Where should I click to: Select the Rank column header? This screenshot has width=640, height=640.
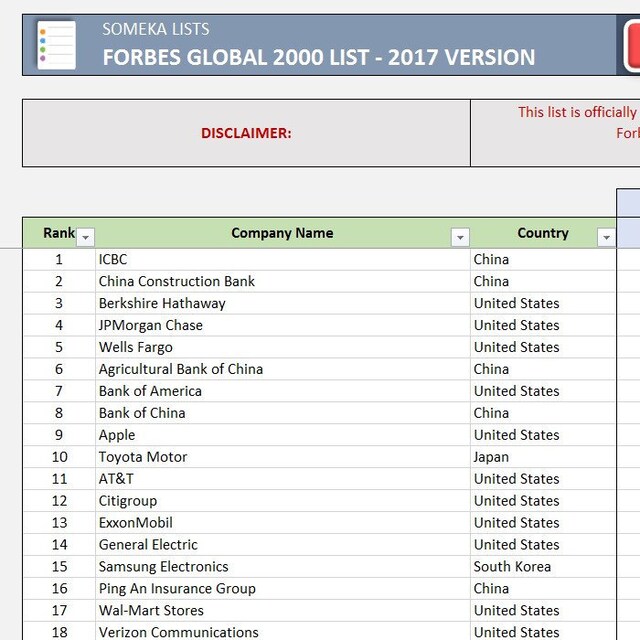59,233
